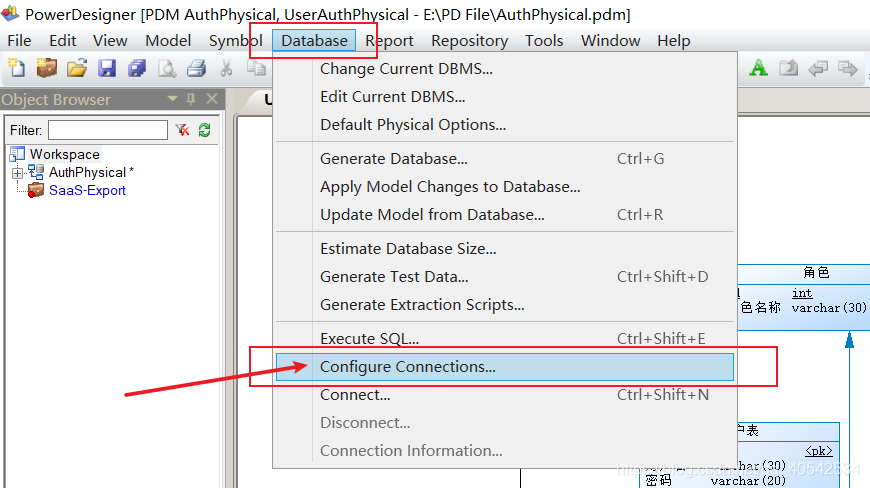Select Generate Database... entry
Viewport: 870px width, 488px height.
(x=505, y=159)
